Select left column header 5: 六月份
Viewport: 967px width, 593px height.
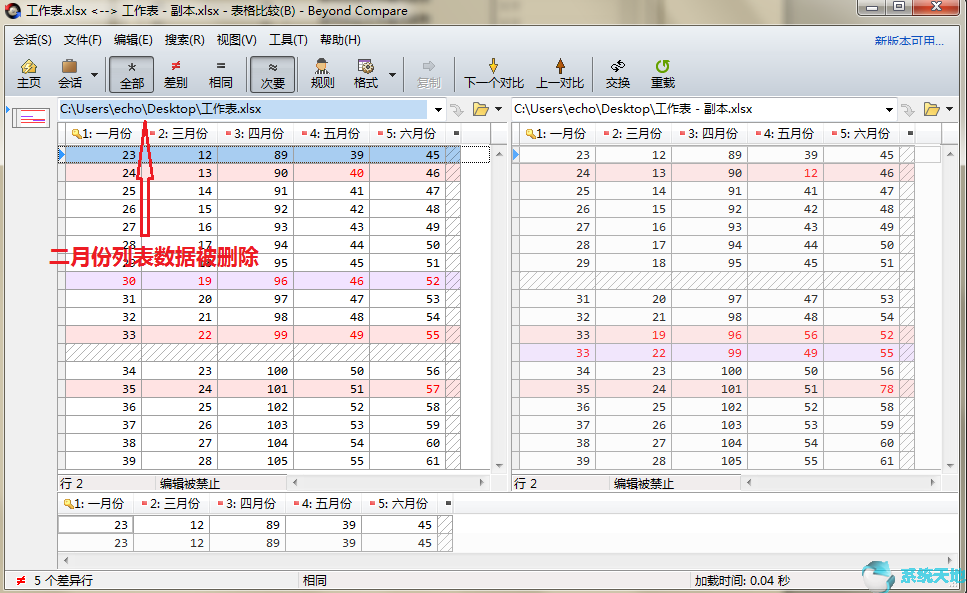407,133
